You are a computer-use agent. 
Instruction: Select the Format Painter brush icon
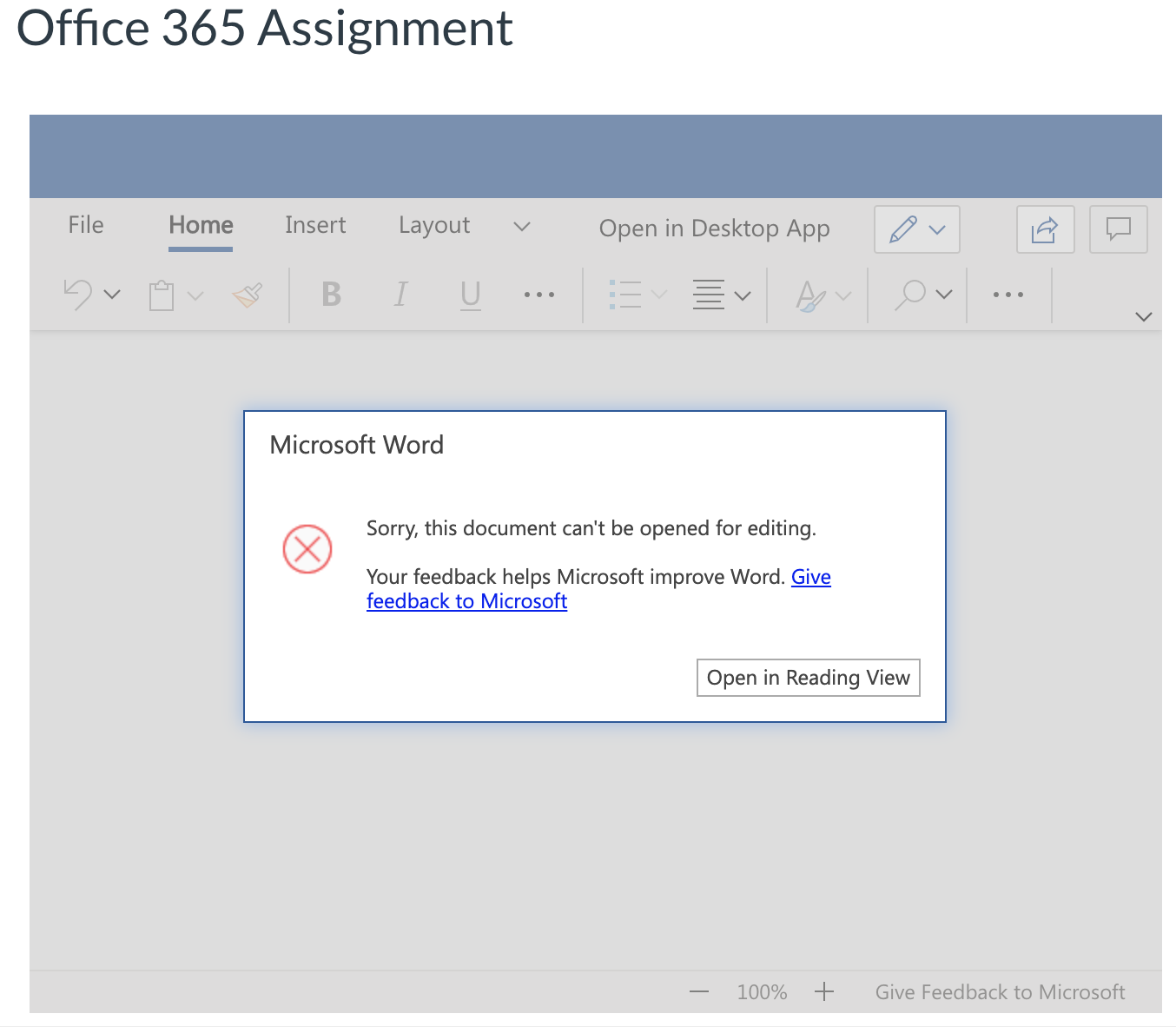point(248,295)
